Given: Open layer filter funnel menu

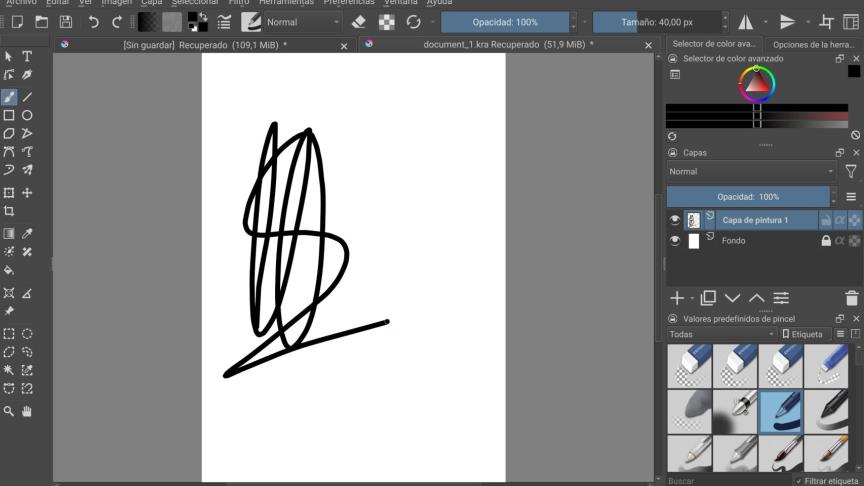Looking at the screenshot, I should click(850, 171).
